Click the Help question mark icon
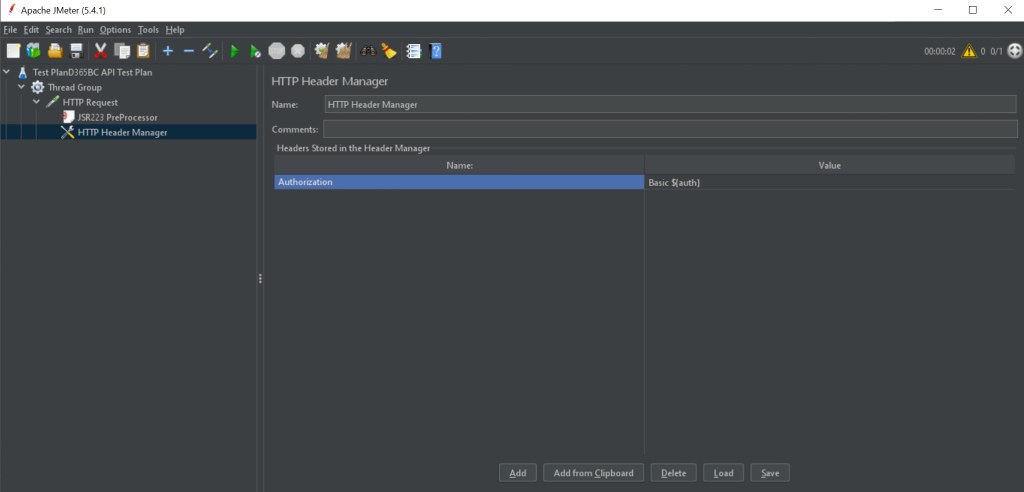This screenshot has width=1024, height=492. pos(436,51)
